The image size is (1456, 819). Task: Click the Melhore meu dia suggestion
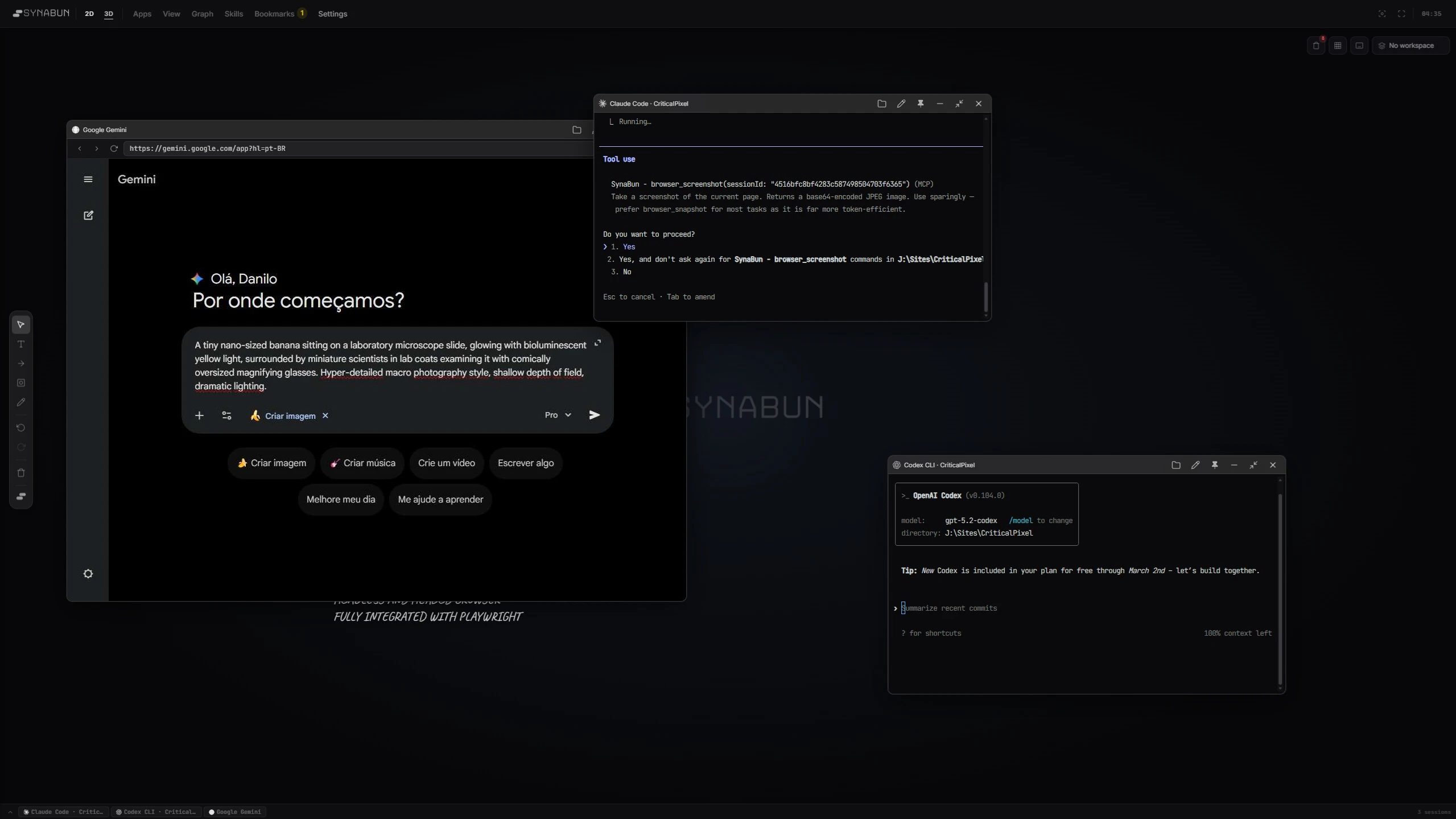pyautogui.click(x=342, y=499)
